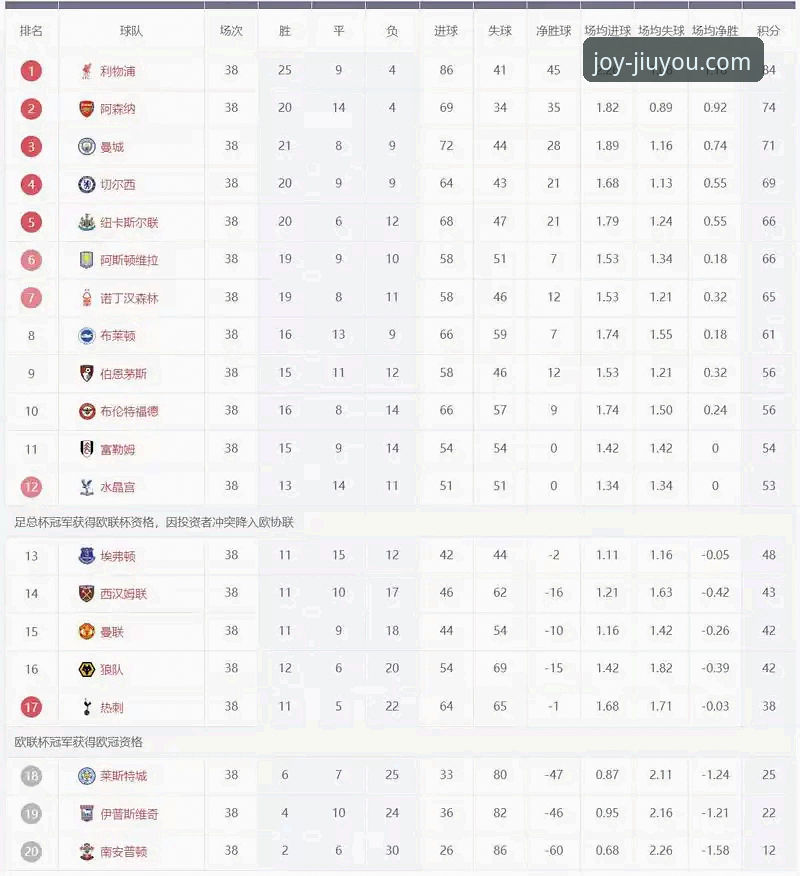
Task: Click the Tottenham (热刺) cockerel crest
Action: click(87, 707)
